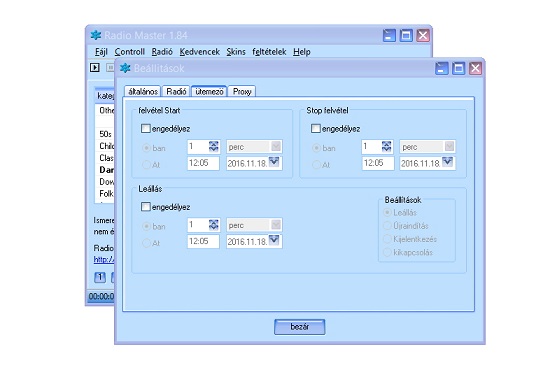Click the 12:05 time field in felvétel Start
This screenshot has width=550, height=384.
[x=203, y=163]
